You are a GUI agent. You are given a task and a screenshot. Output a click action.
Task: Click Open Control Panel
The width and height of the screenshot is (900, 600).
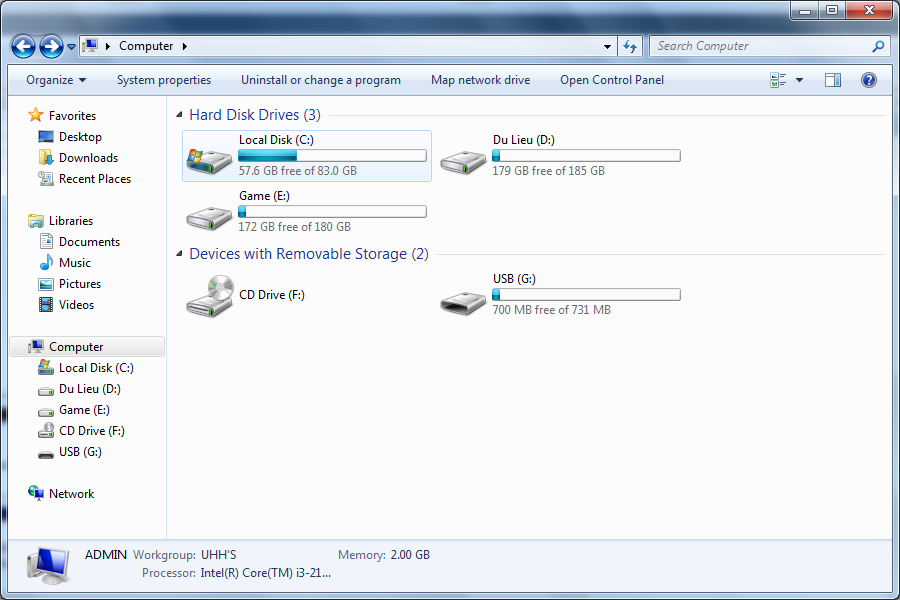(x=612, y=80)
